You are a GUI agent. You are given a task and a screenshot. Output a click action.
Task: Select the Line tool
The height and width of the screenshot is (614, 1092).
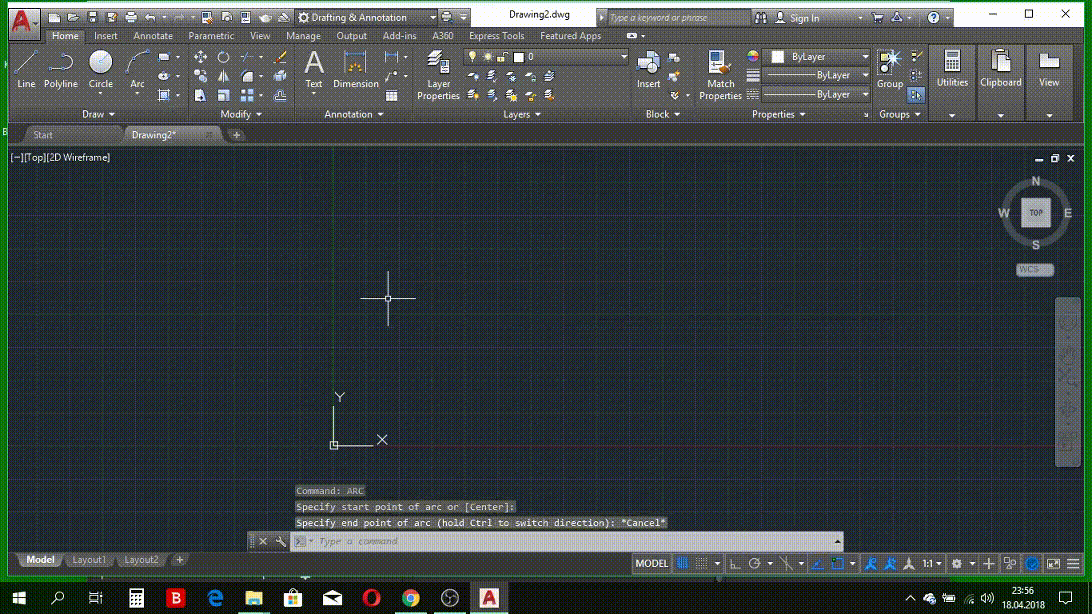[x=26, y=69]
